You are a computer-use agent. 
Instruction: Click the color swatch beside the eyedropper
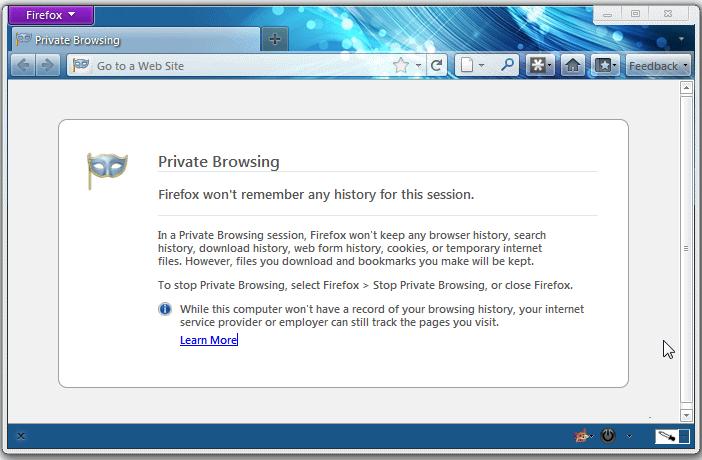tap(684, 436)
